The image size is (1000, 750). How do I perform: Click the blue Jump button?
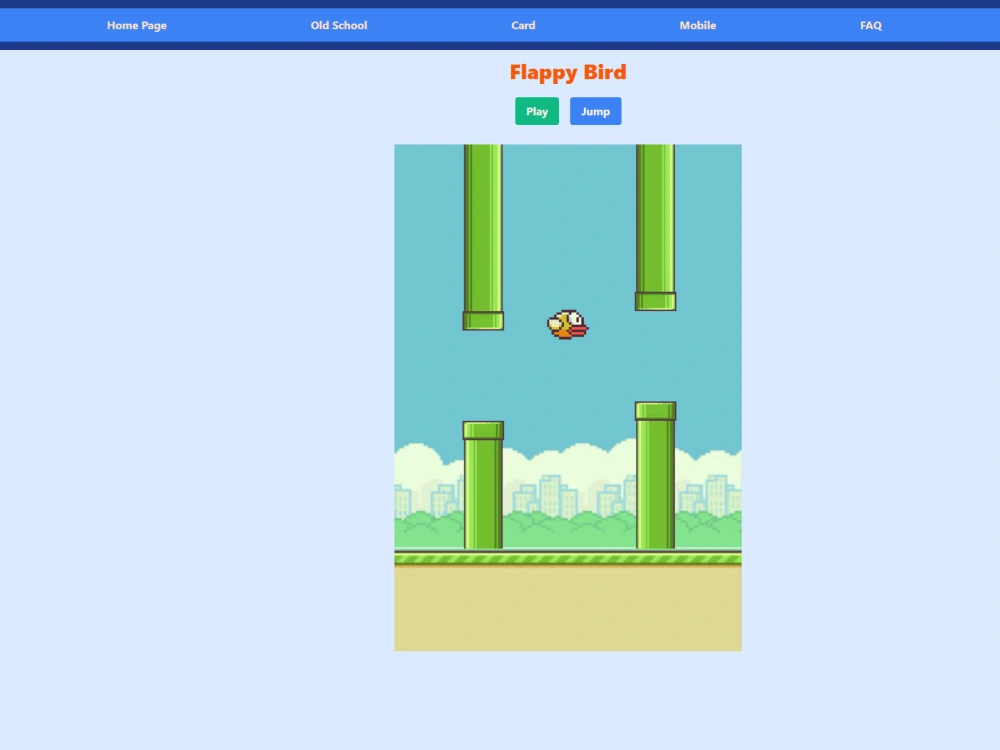tap(596, 111)
